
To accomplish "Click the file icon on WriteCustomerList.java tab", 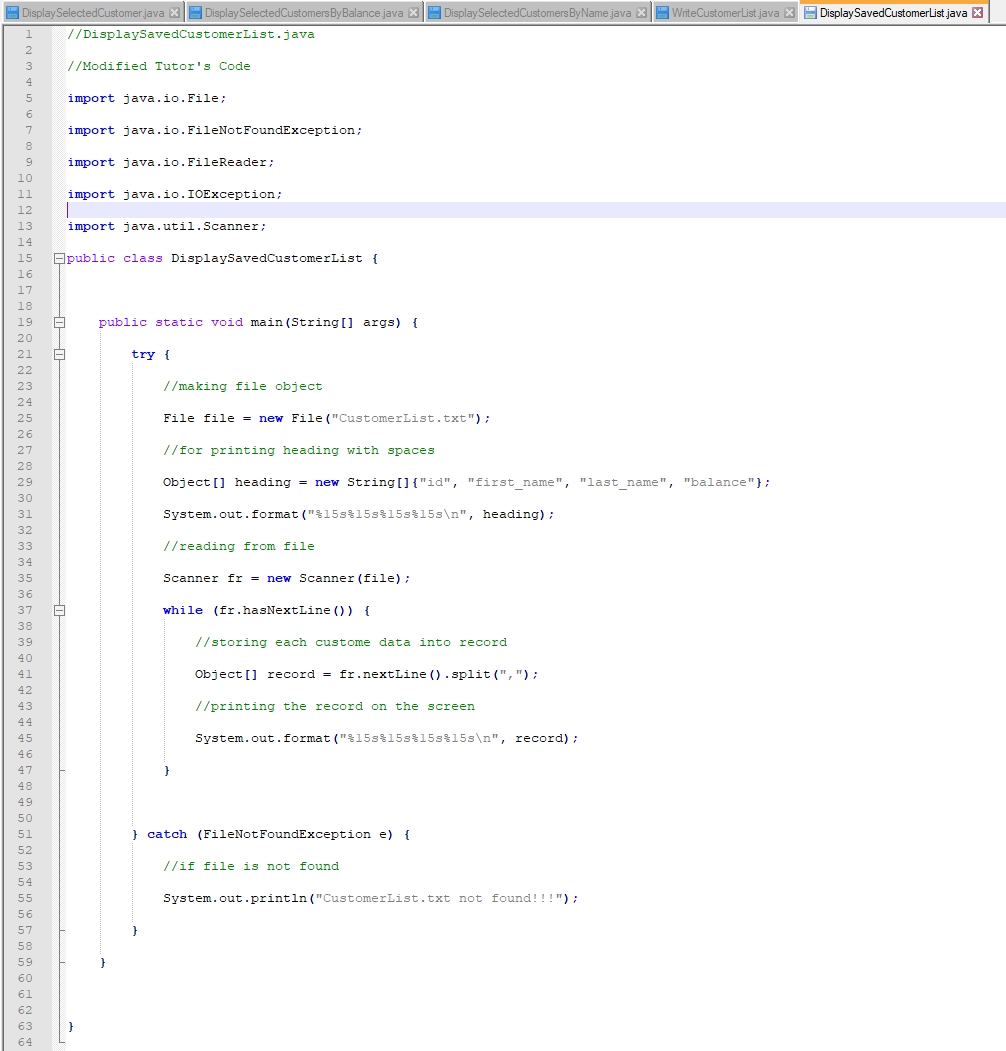I will click(662, 14).
